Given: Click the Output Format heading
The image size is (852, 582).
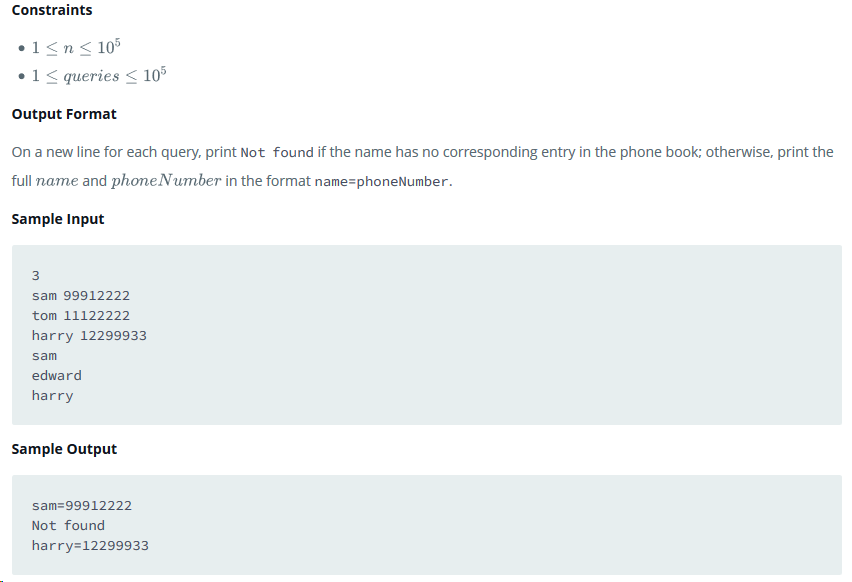Looking at the screenshot, I should pos(64,114).
